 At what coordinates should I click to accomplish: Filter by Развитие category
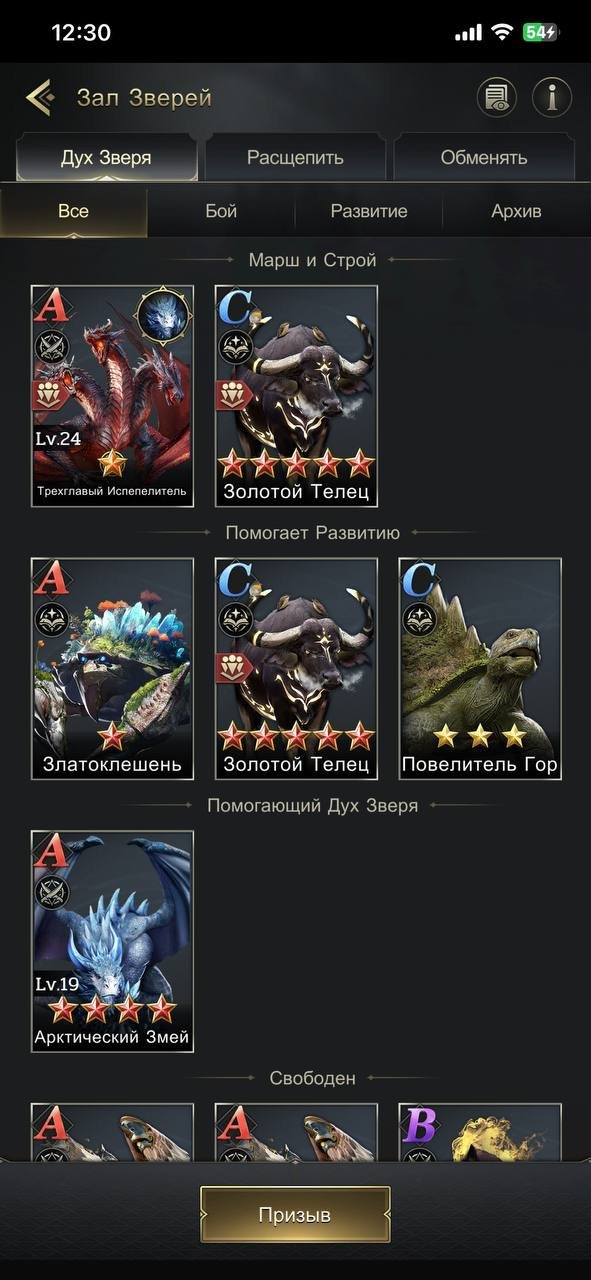pyautogui.click(x=369, y=211)
